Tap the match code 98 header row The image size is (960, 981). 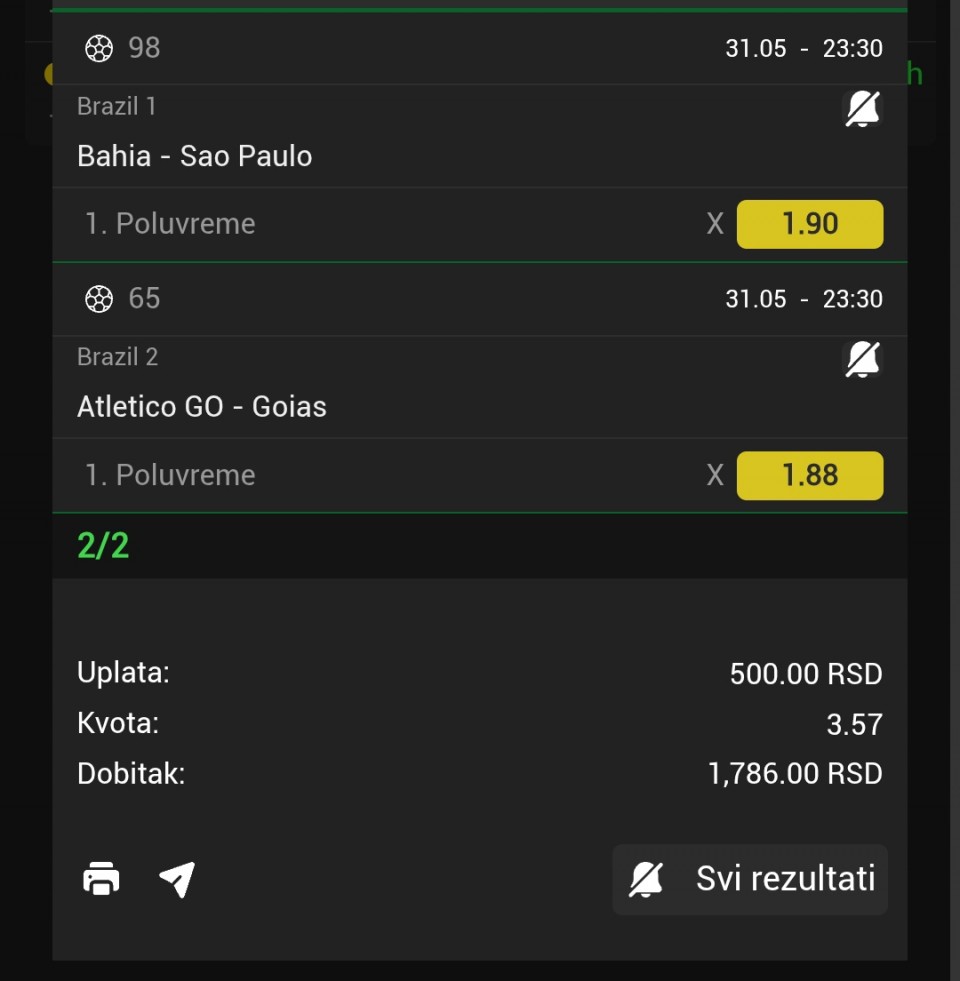pyautogui.click(x=480, y=48)
